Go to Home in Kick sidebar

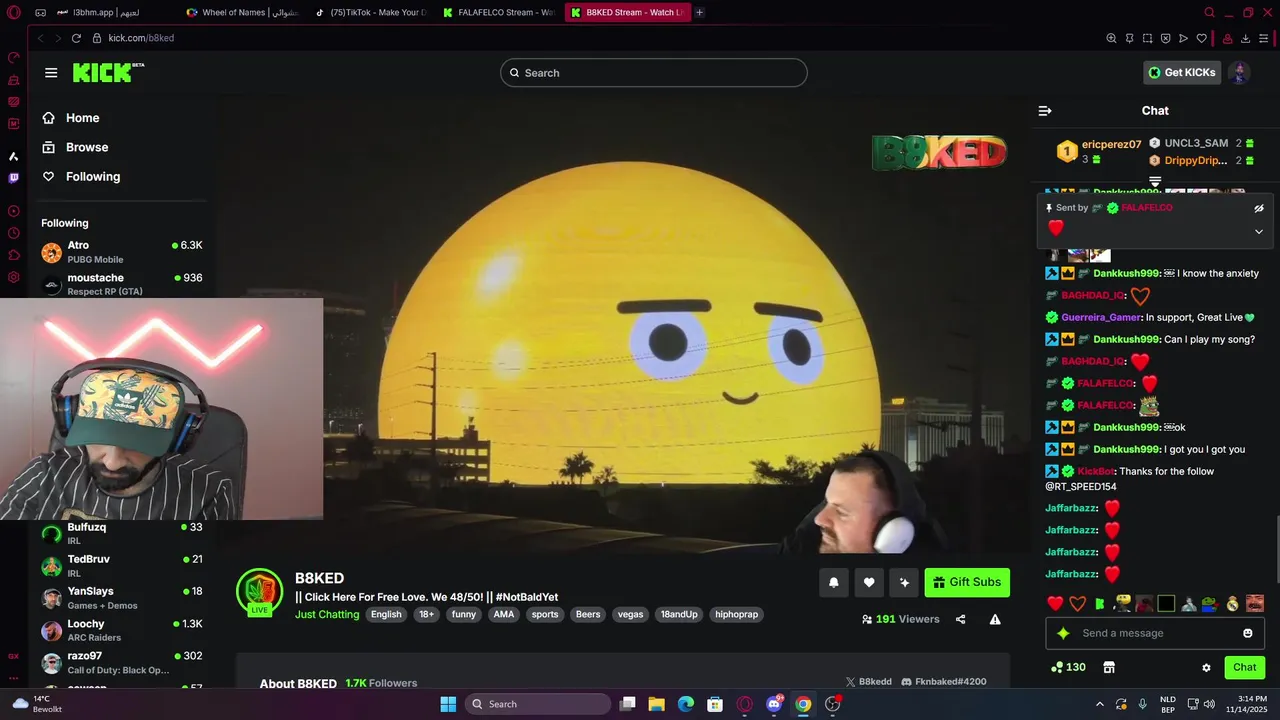70,118
